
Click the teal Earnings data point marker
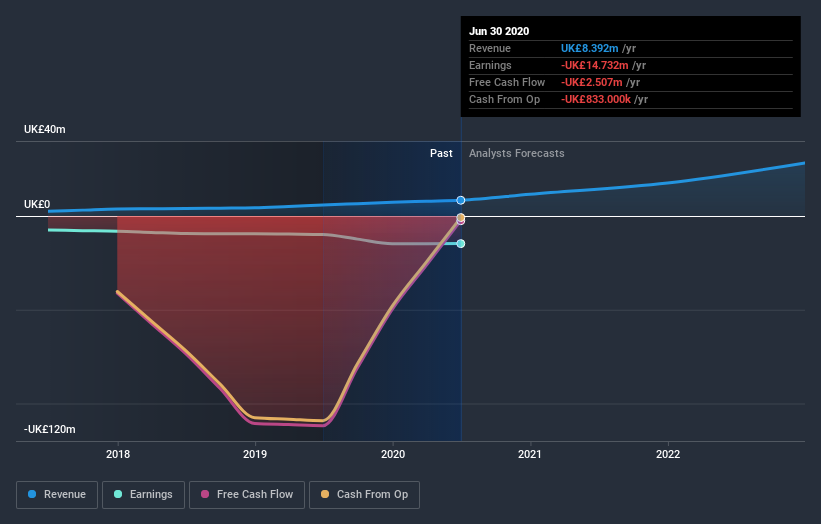pos(461,243)
